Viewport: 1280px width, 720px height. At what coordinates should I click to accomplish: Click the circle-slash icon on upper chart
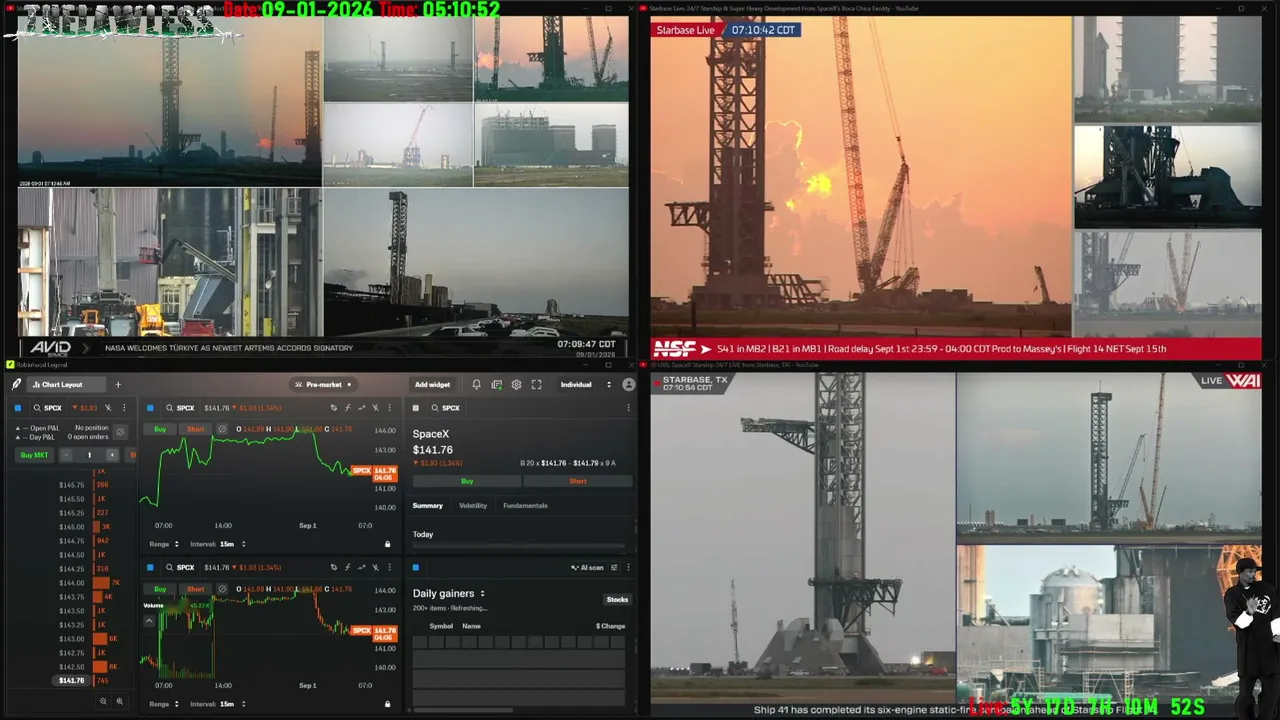coord(222,429)
